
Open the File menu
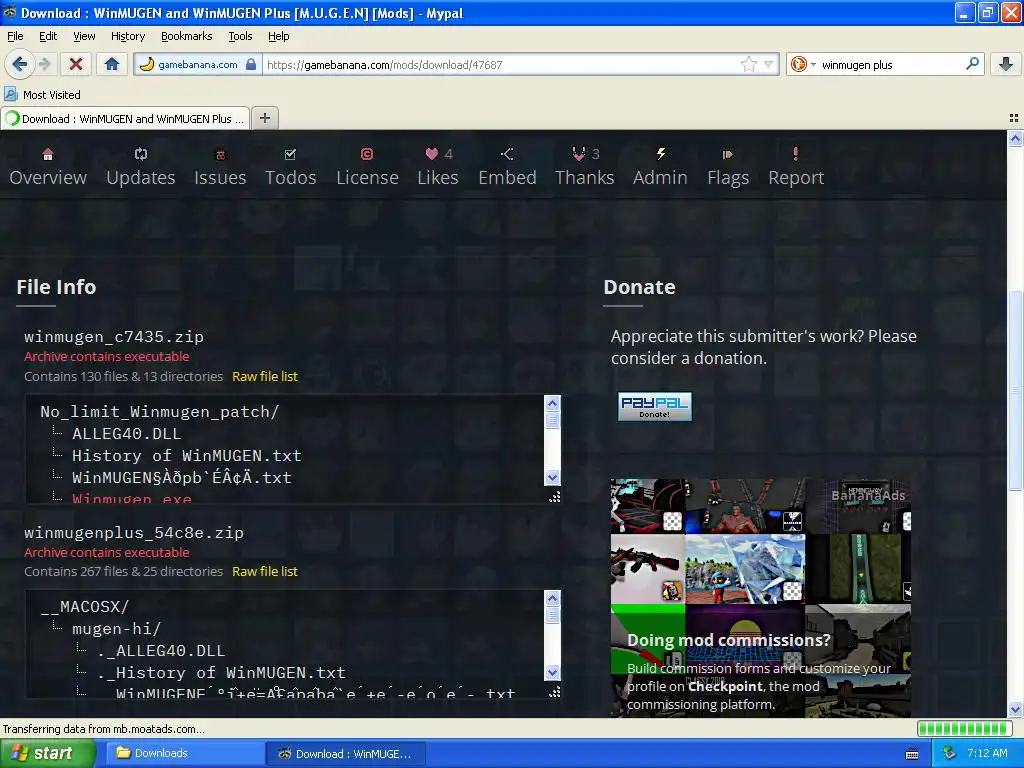click(15, 36)
